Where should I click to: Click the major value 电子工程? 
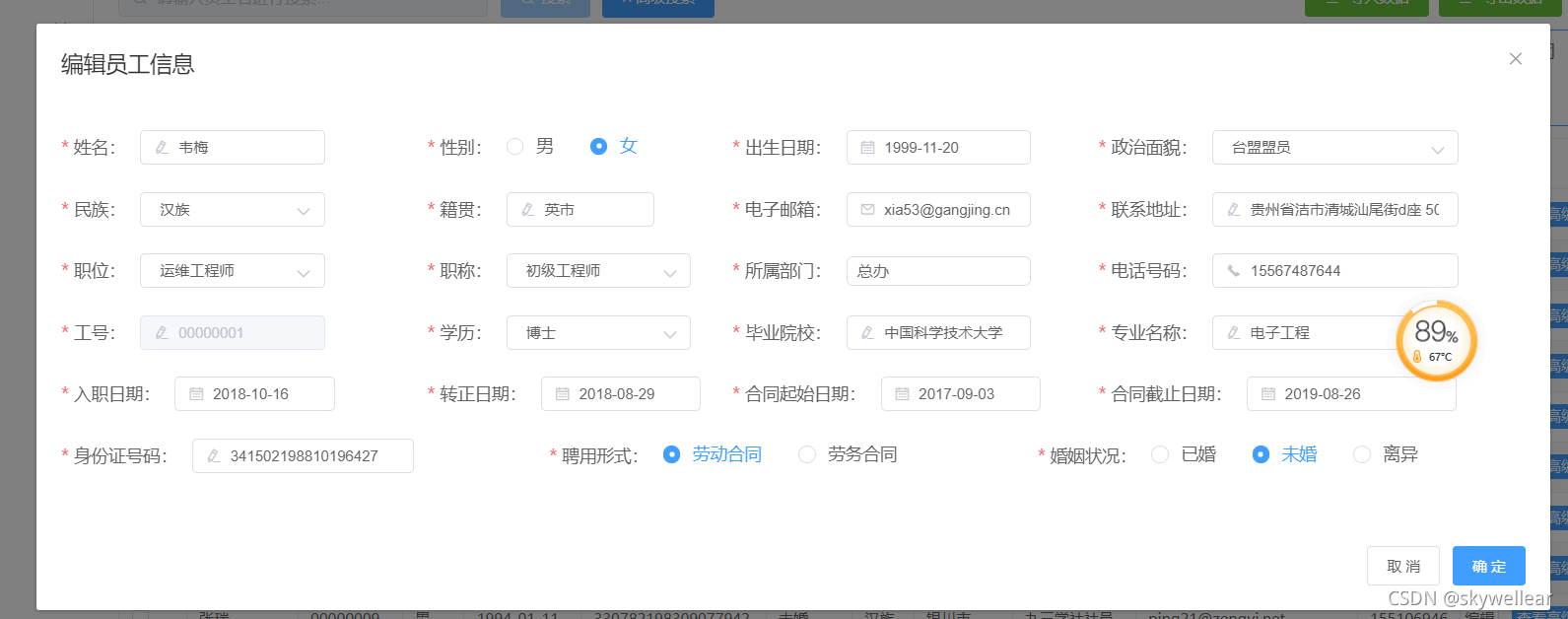coord(1279,333)
